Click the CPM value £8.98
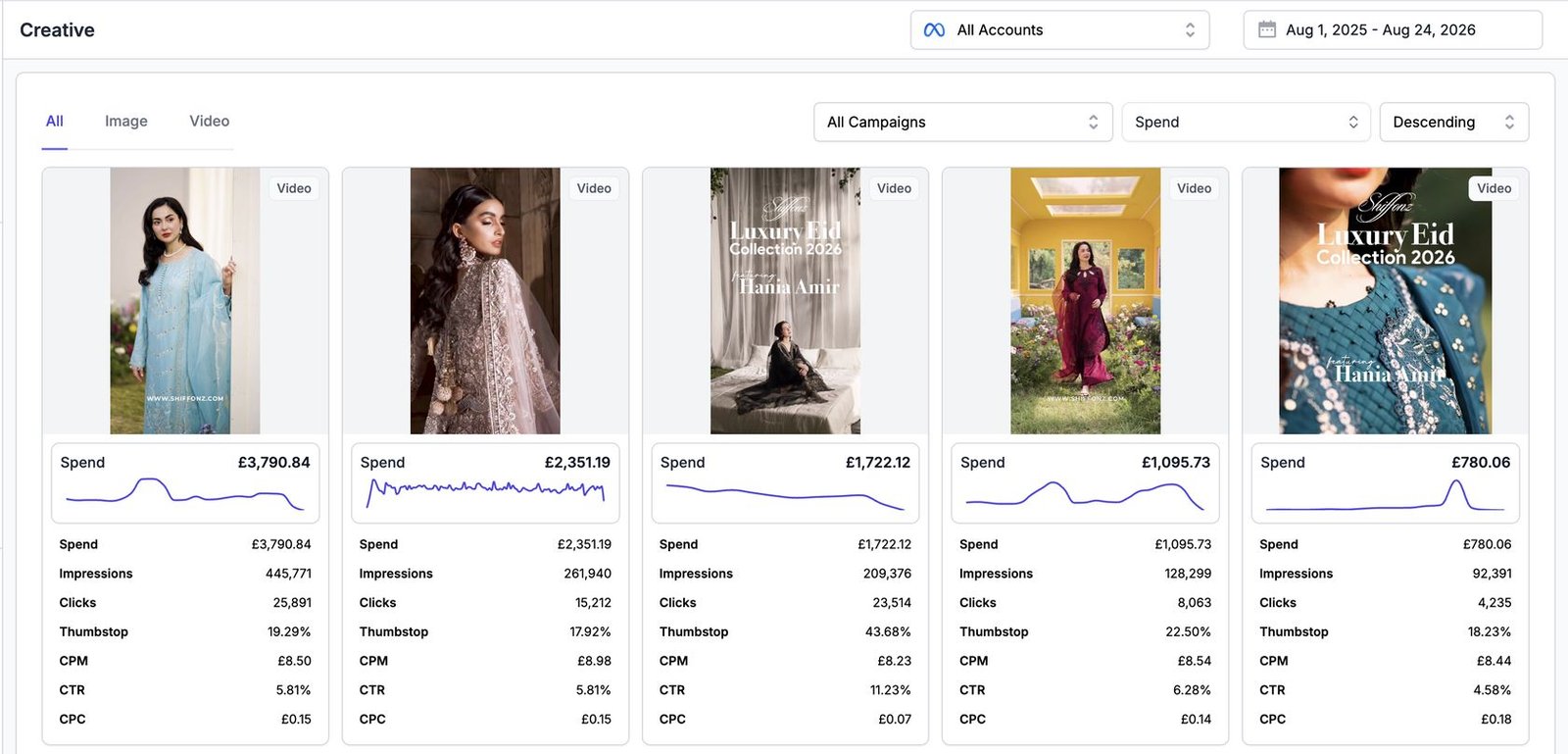Screen dimensions: 1568x754 click(594, 661)
